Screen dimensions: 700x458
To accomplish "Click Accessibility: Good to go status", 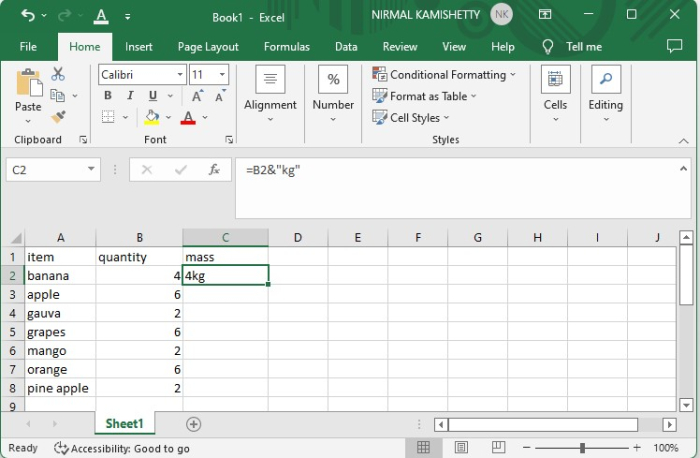I will pyautogui.click(x=122, y=448).
